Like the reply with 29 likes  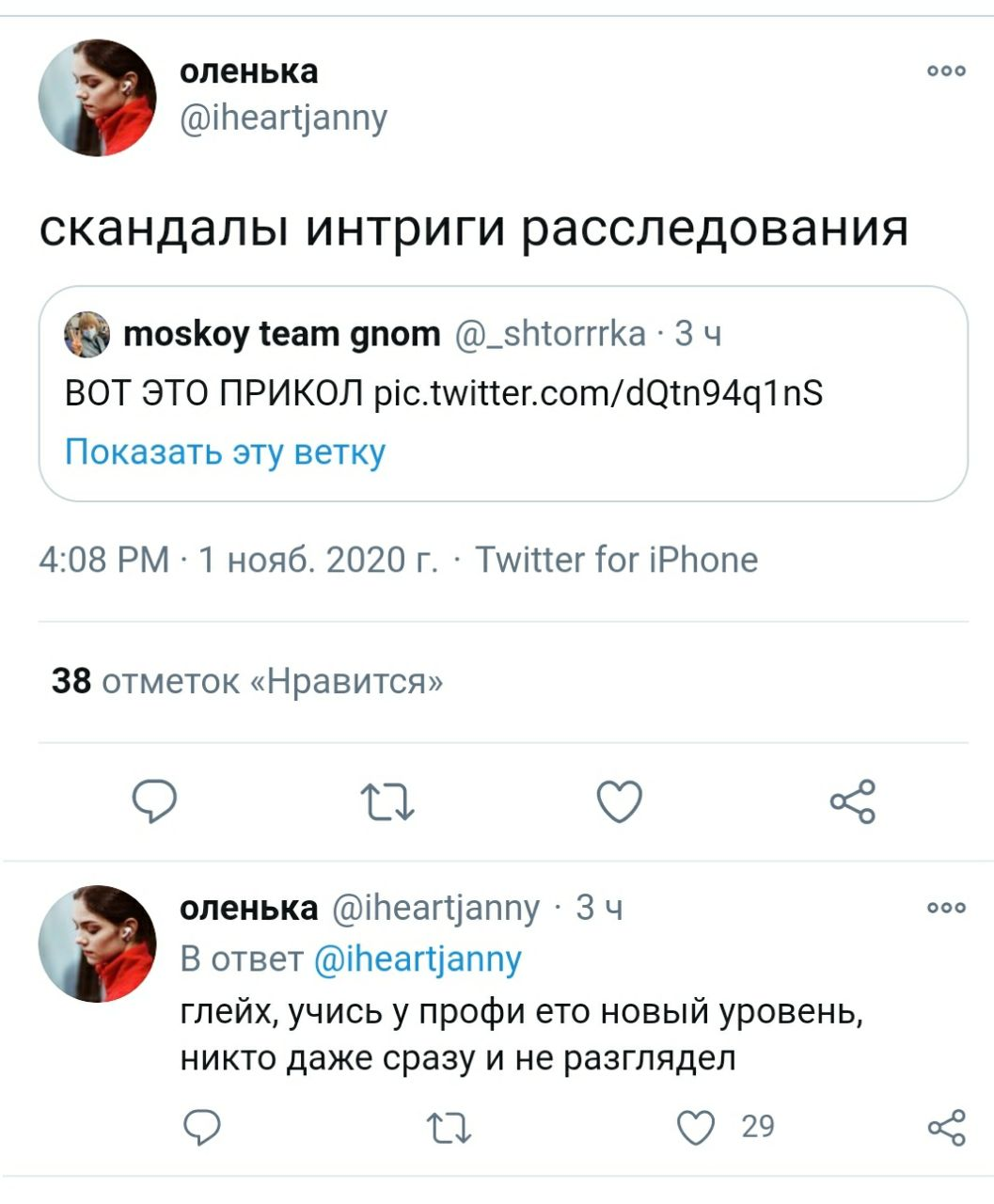697,1127
